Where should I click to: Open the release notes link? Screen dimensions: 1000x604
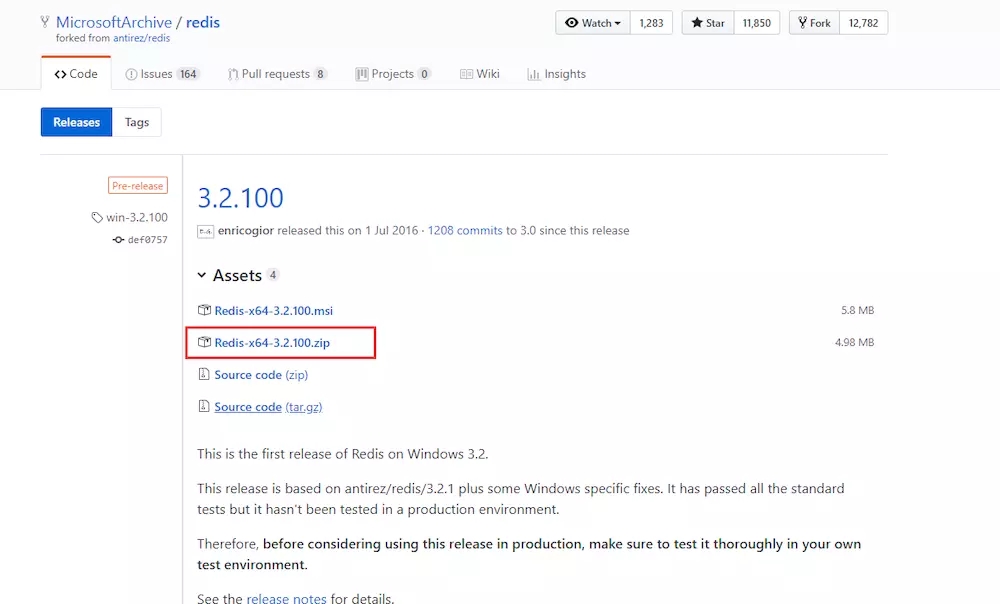point(286,598)
